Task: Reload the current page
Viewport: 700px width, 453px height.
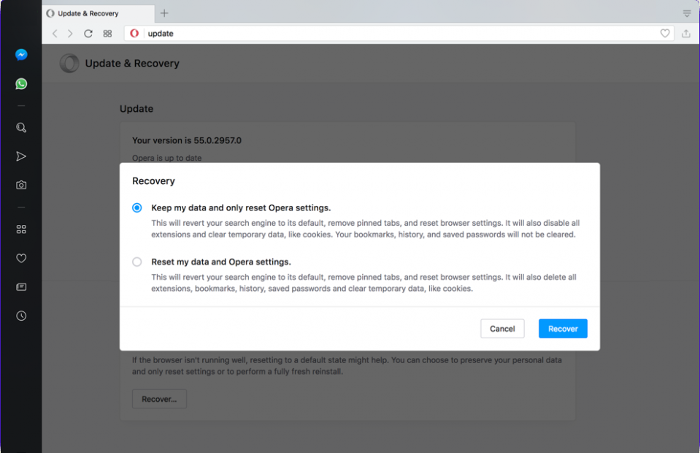Action: (x=88, y=33)
